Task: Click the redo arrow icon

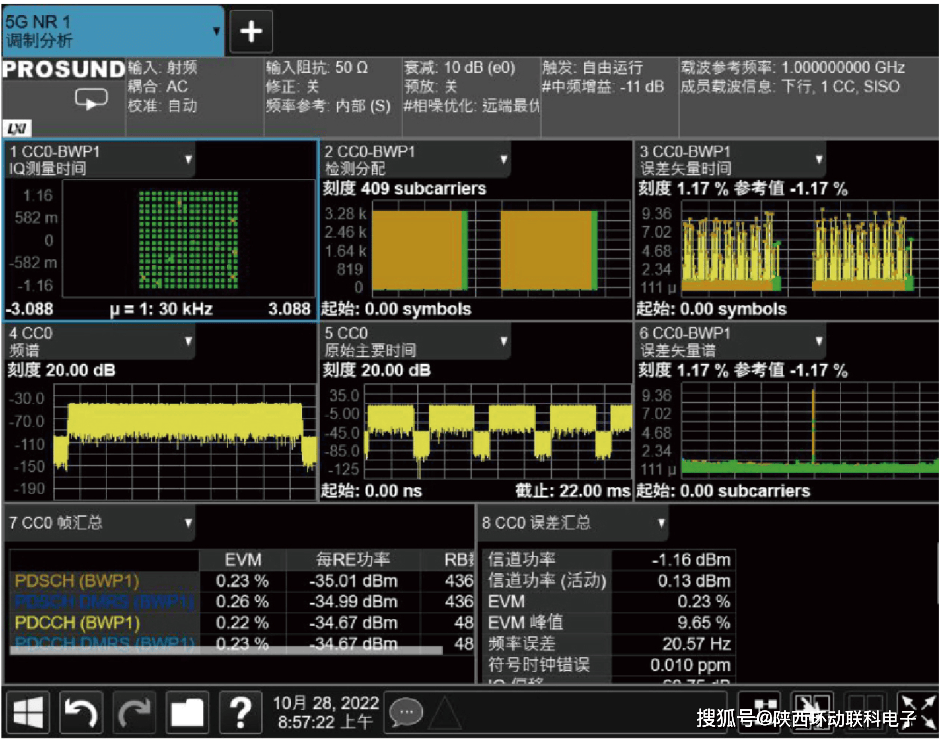Action: tap(135, 711)
